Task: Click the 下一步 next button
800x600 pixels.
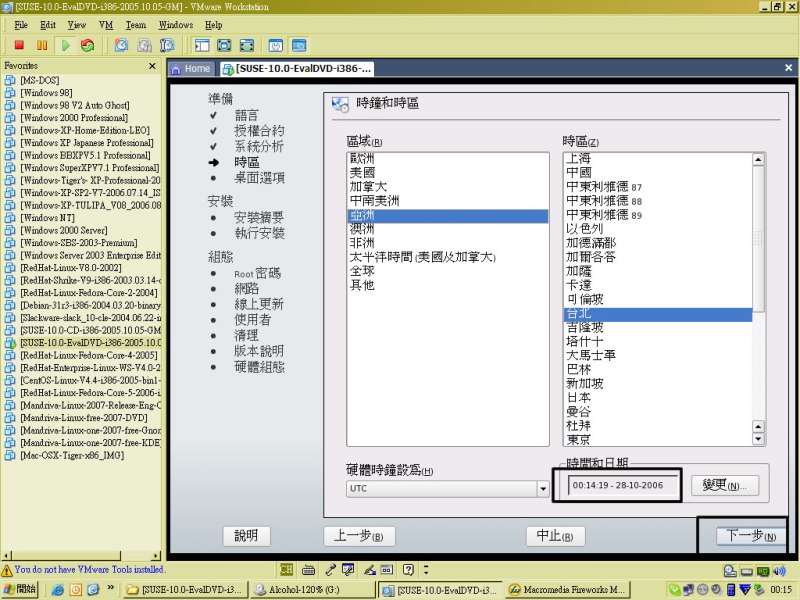Action: click(751, 536)
